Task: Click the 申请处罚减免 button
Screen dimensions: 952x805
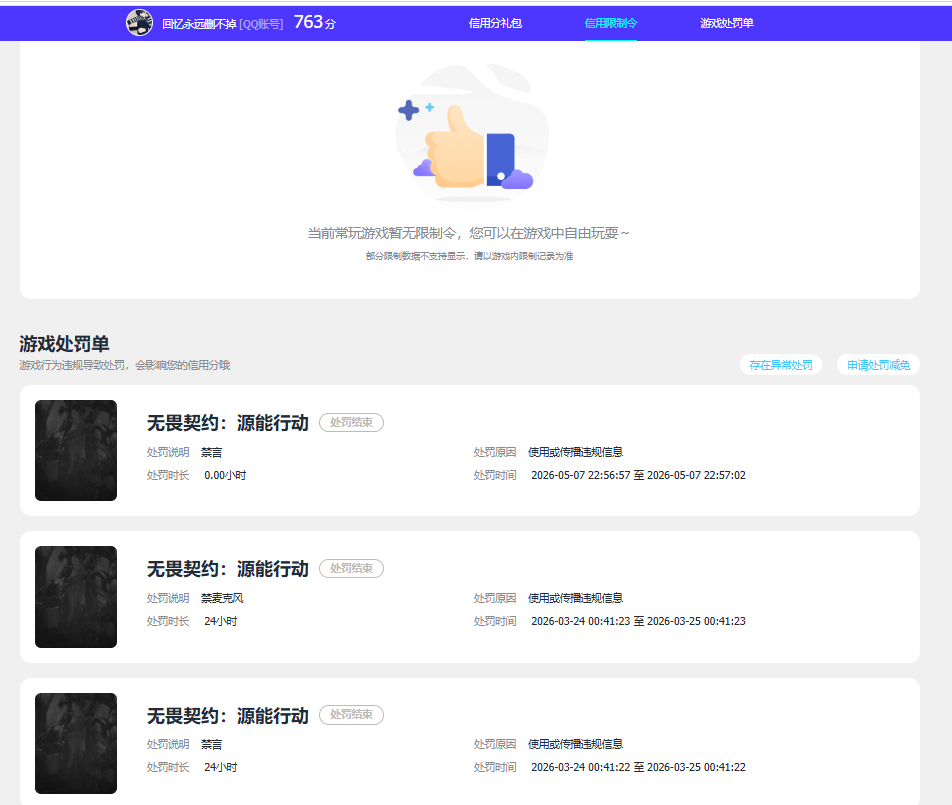Action: [x=879, y=365]
